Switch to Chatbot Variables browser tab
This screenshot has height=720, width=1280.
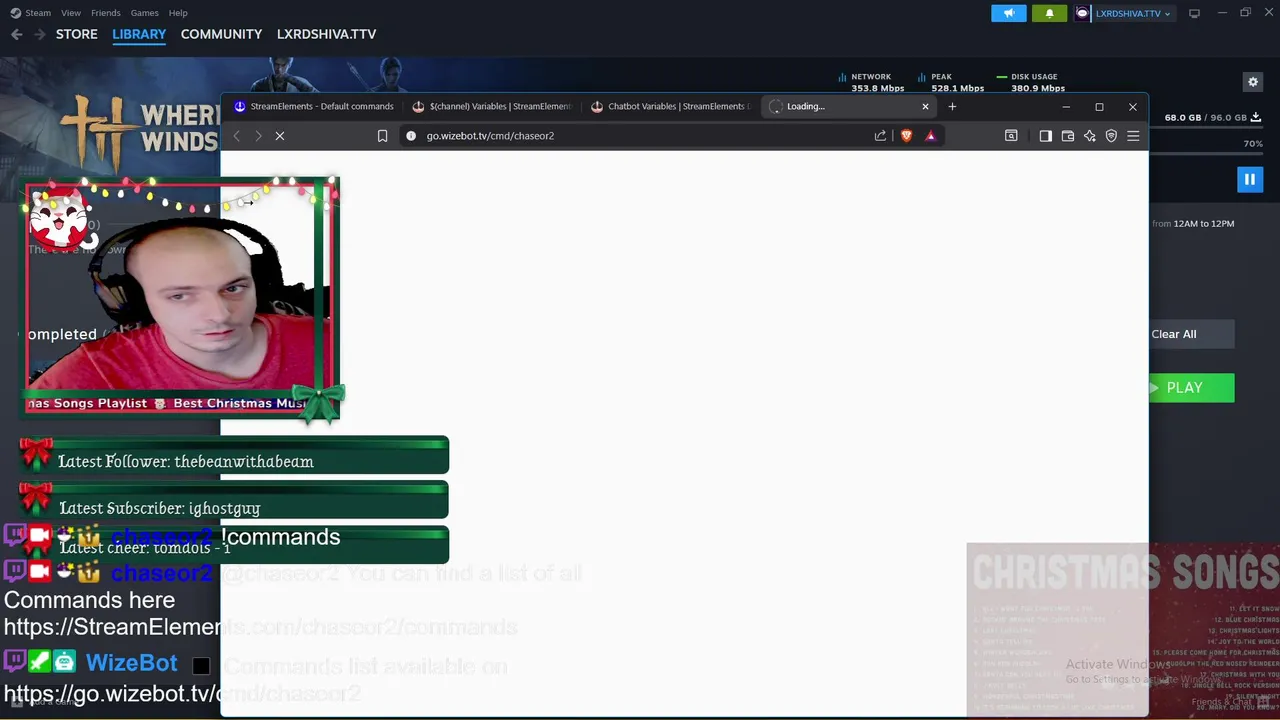670,106
